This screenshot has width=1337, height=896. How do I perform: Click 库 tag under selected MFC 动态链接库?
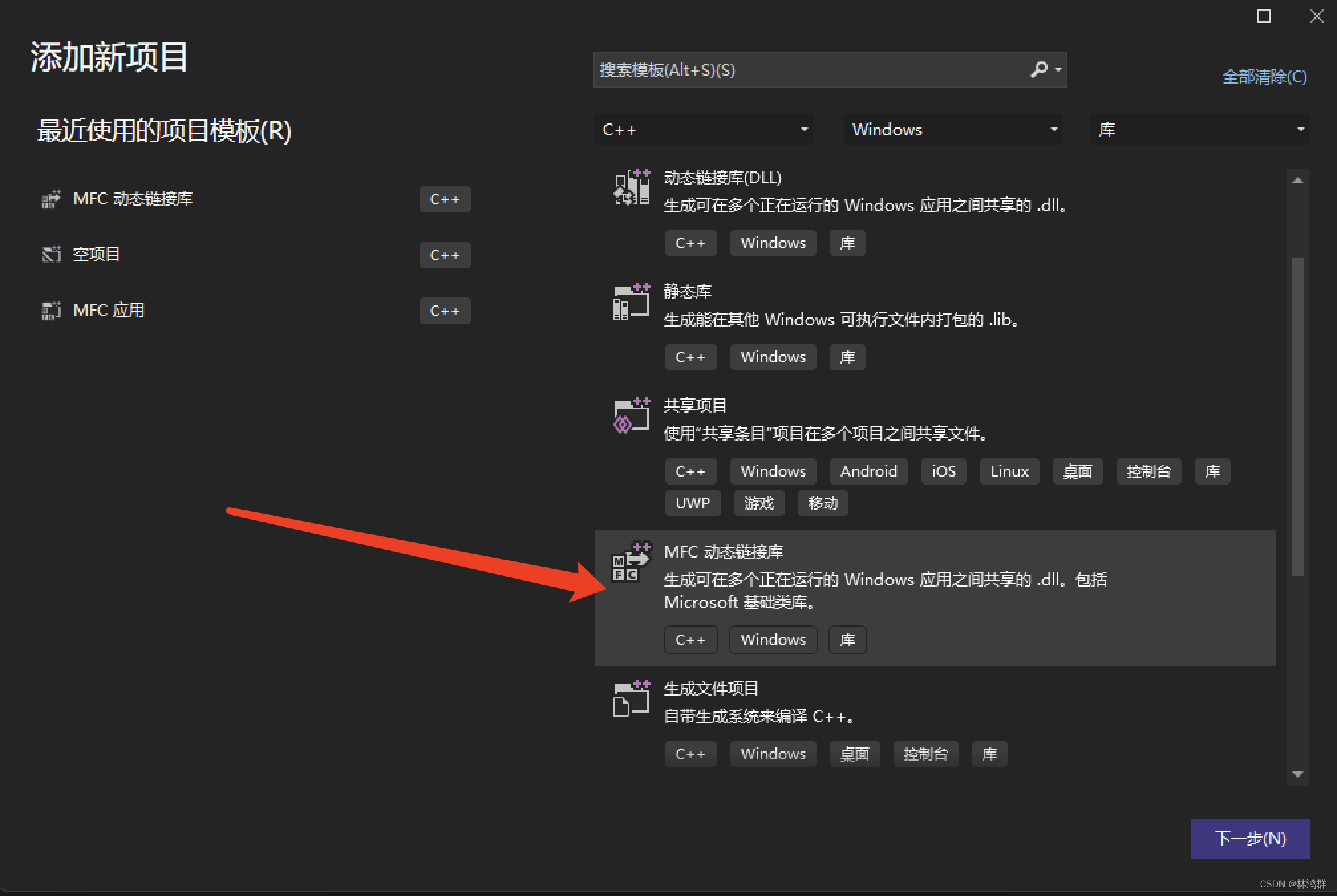pos(847,640)
